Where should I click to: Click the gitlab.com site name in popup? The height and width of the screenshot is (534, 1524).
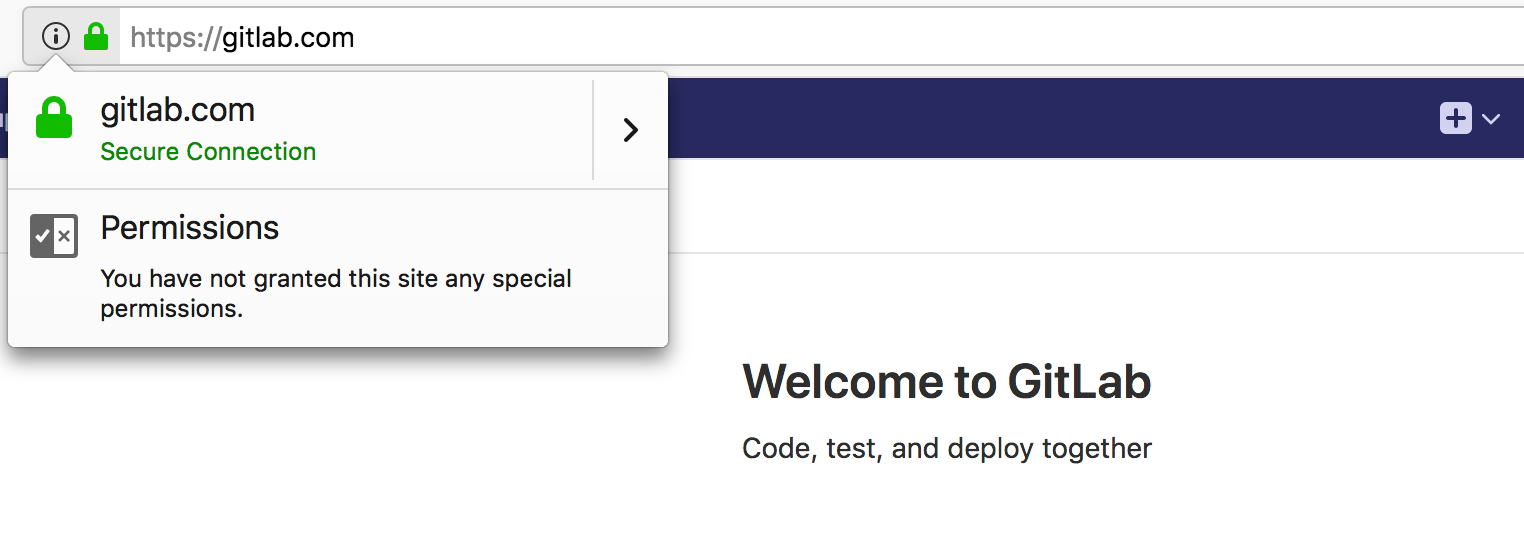point(178,109)
